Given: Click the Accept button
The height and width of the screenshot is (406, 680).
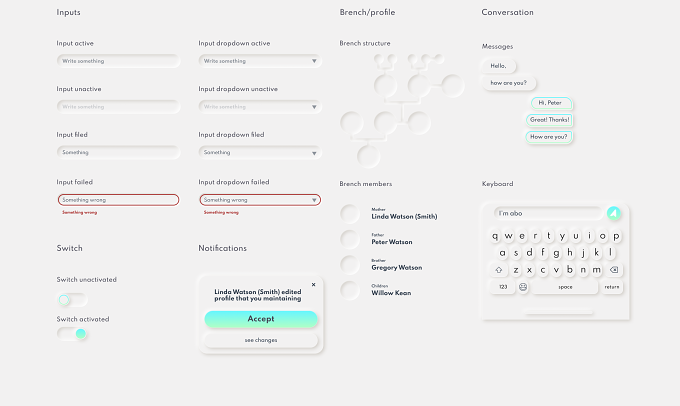Looking at the screenshot, I should (x=261, y=319).
